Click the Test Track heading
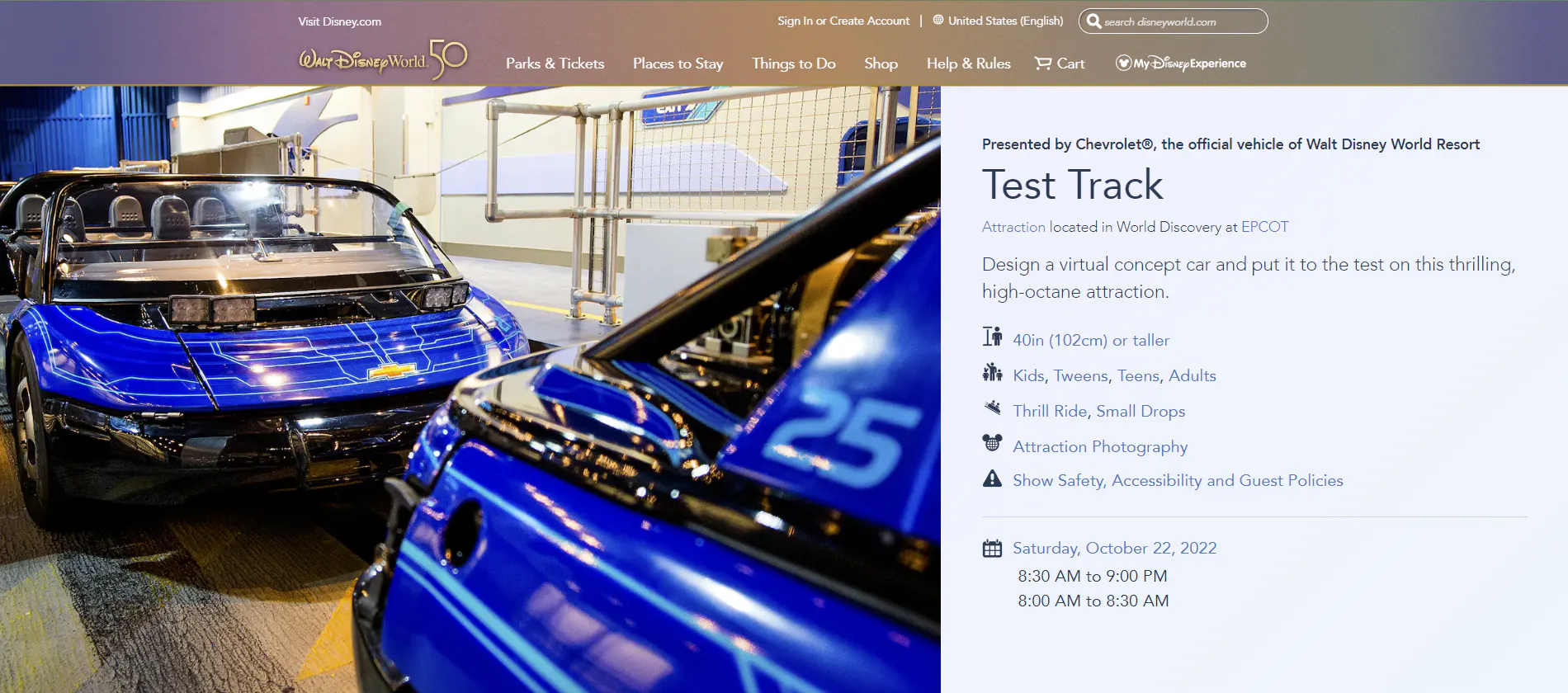Image resolution: width=1568 pixels, height=693 pixels. click(x=1072, y=185)
